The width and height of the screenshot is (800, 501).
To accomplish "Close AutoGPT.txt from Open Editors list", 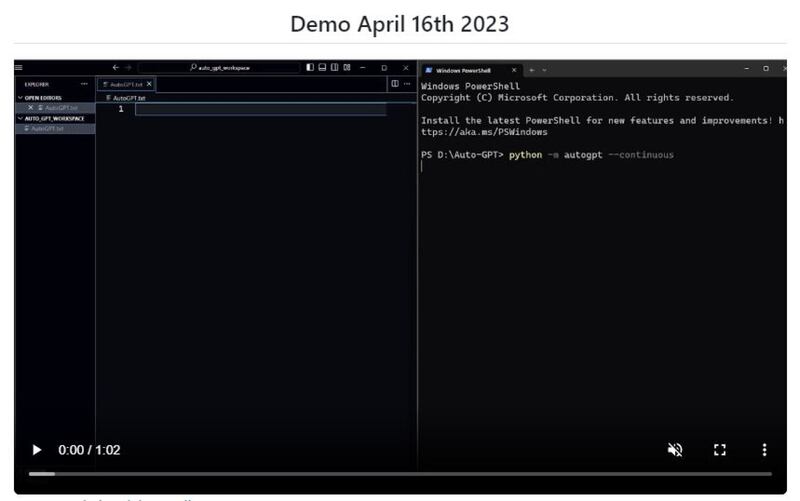I will (30, 108).
